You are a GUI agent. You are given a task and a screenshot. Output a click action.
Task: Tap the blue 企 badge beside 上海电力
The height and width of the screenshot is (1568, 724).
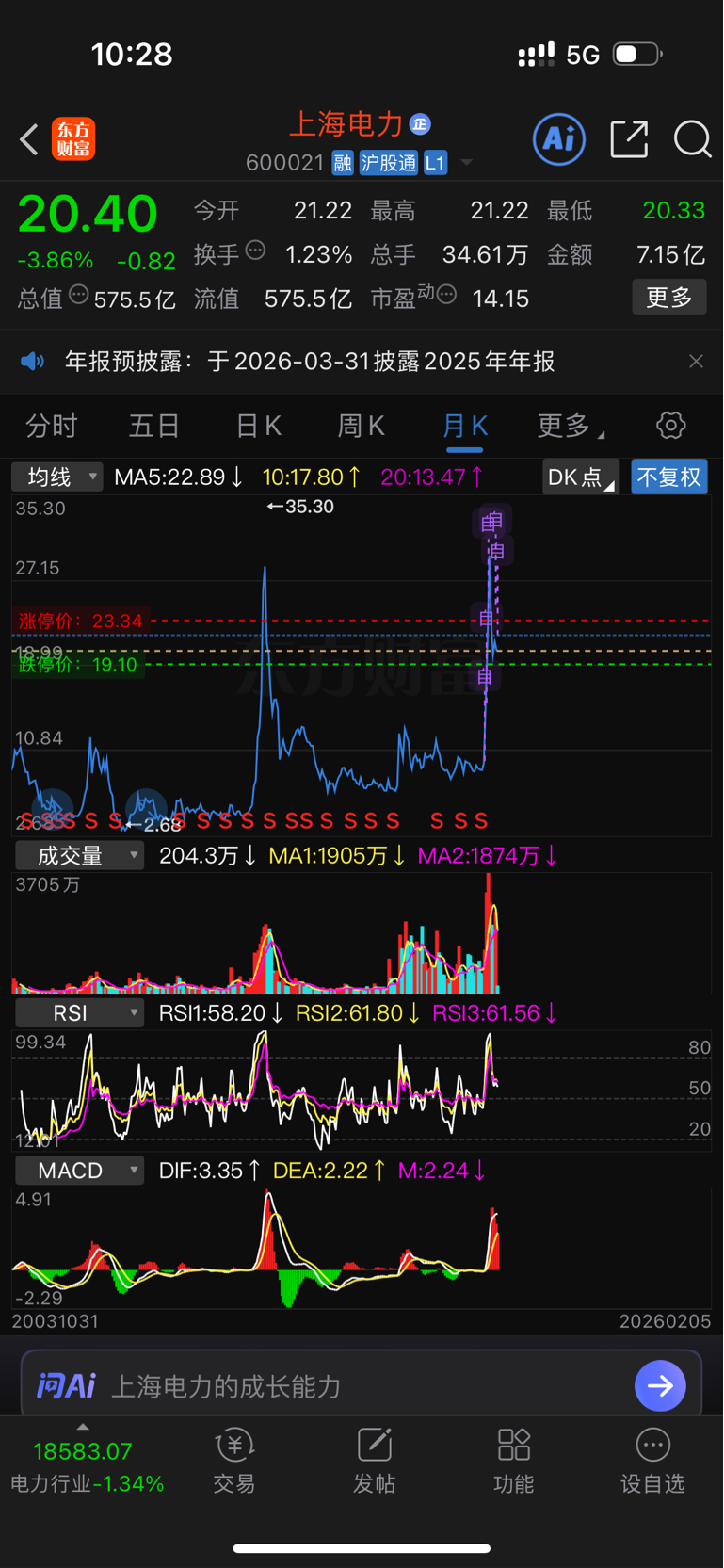(420, 124)
